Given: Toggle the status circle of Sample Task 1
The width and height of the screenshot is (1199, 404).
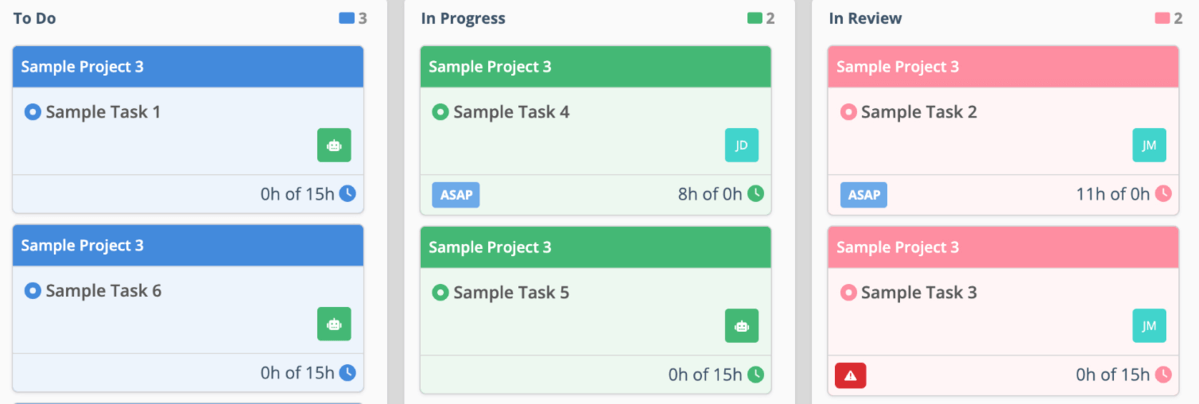Looking at the screenshot, I should pyautogui.click(x=32, y=112).
